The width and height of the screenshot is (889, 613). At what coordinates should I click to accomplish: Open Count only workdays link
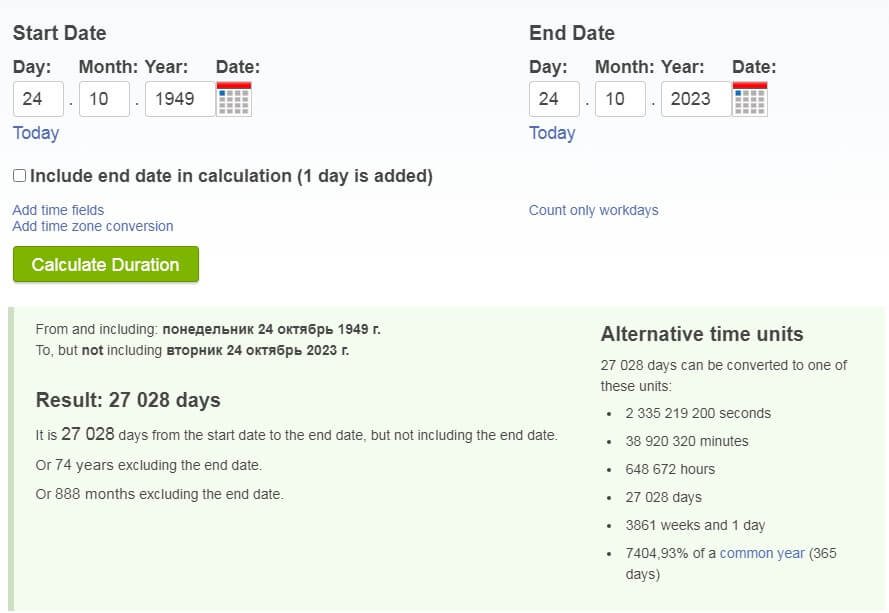[x=593, y=210]
